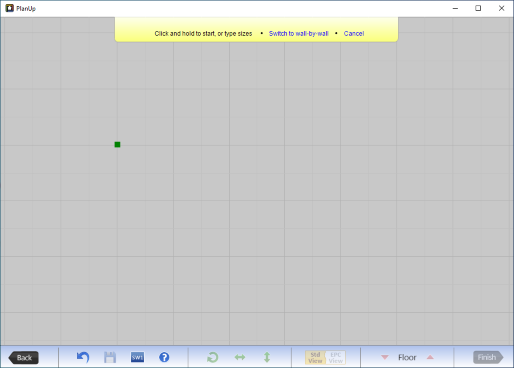Go up a floor with up arrow
Image resolution: width=514 pixels, height=368 pixels.
(430, 357)
